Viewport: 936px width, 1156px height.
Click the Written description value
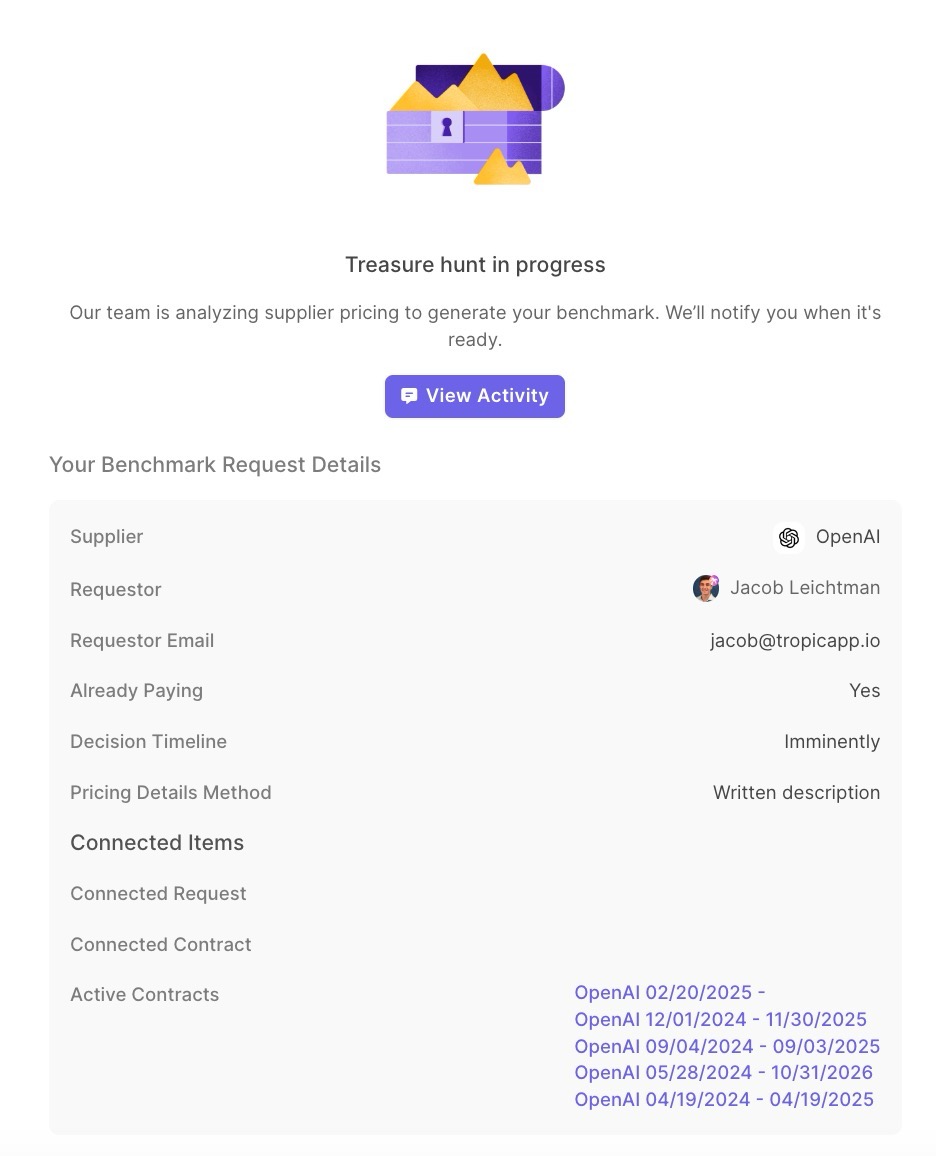point(797,793)
